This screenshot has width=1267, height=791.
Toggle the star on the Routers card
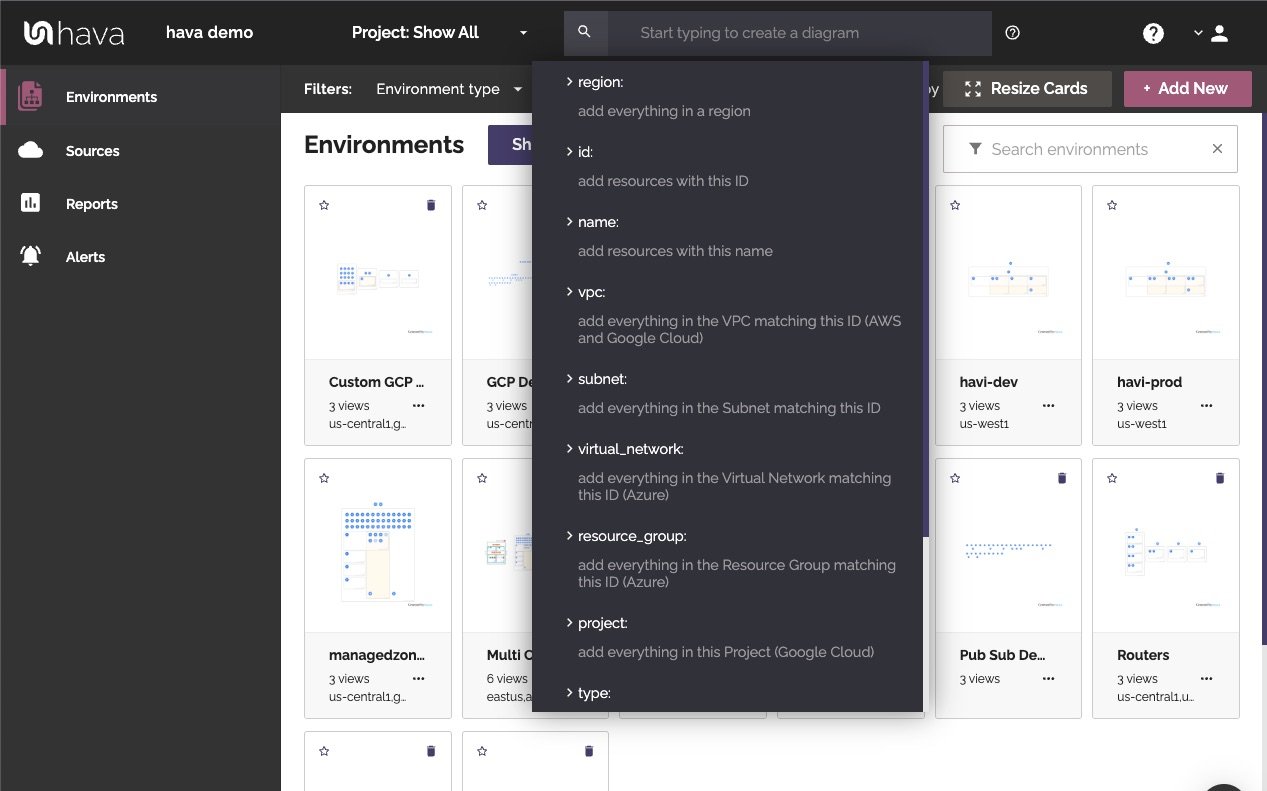[1112, 478]
